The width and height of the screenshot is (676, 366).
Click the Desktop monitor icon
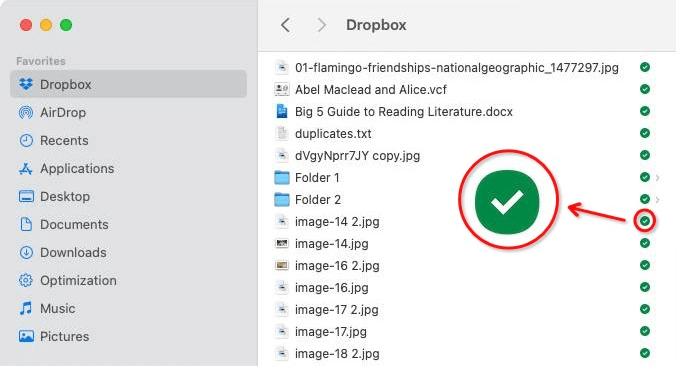(26, 197)
